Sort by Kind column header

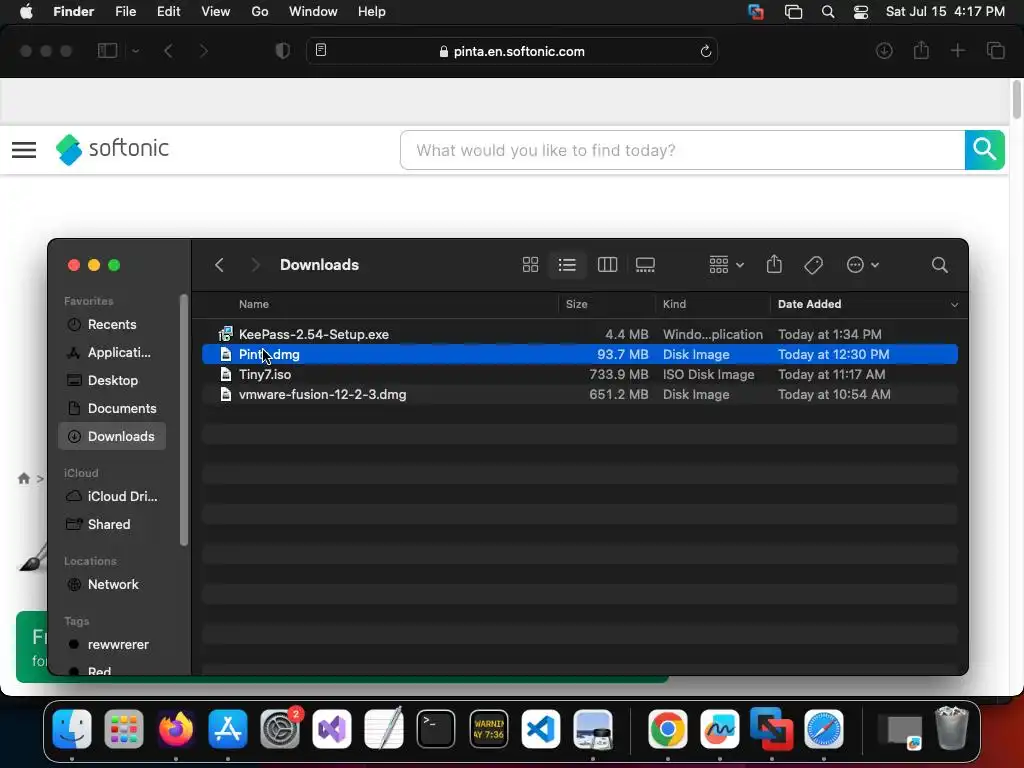pyautogui.click(x=674, y=304)
